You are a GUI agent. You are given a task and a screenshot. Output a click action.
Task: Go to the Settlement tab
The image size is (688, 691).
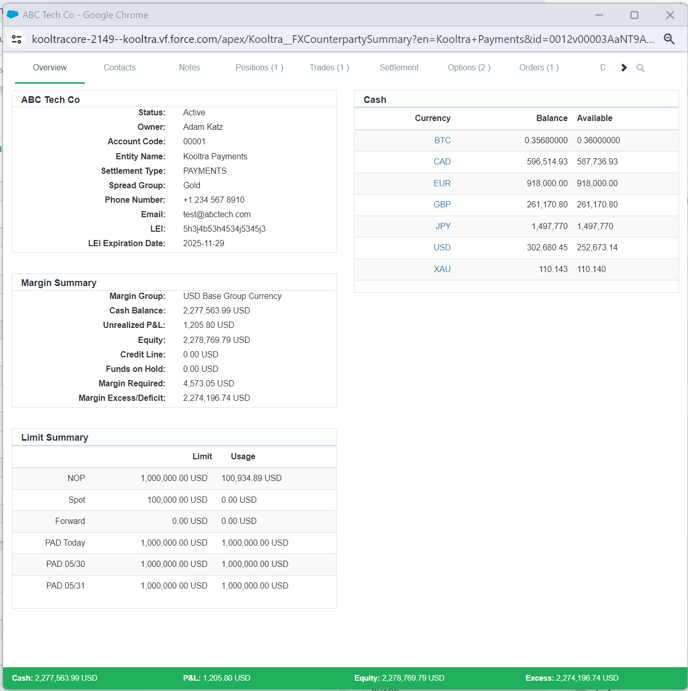(399, 68)
